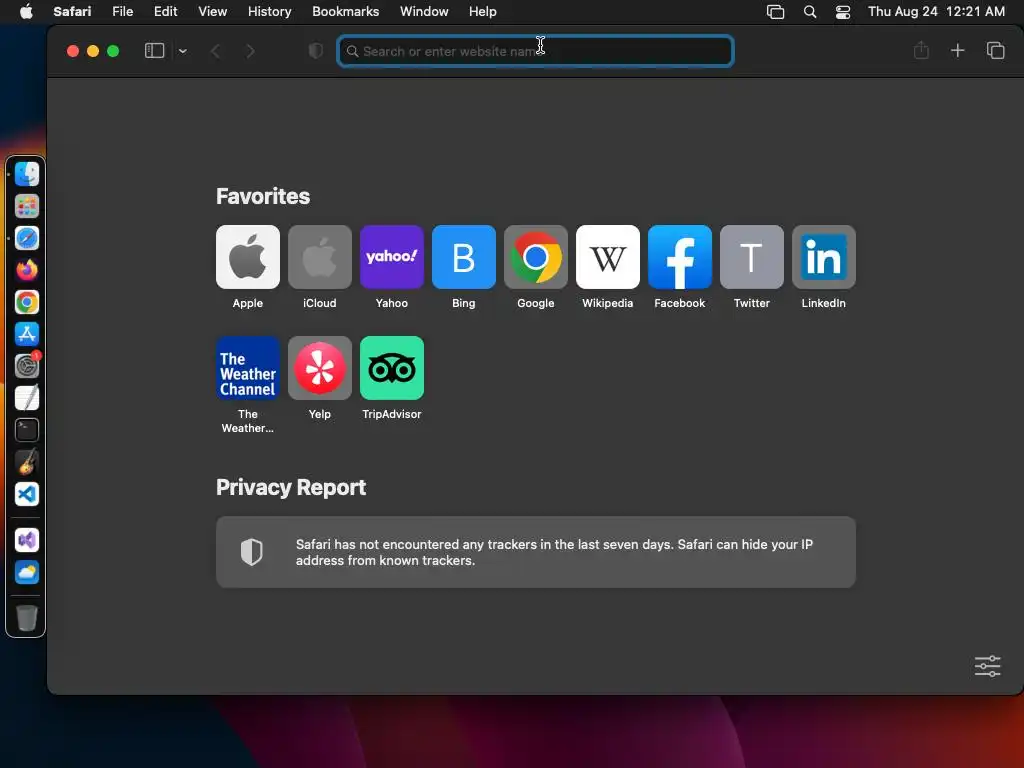Open the Weather app from the dock

click(27, 572)
